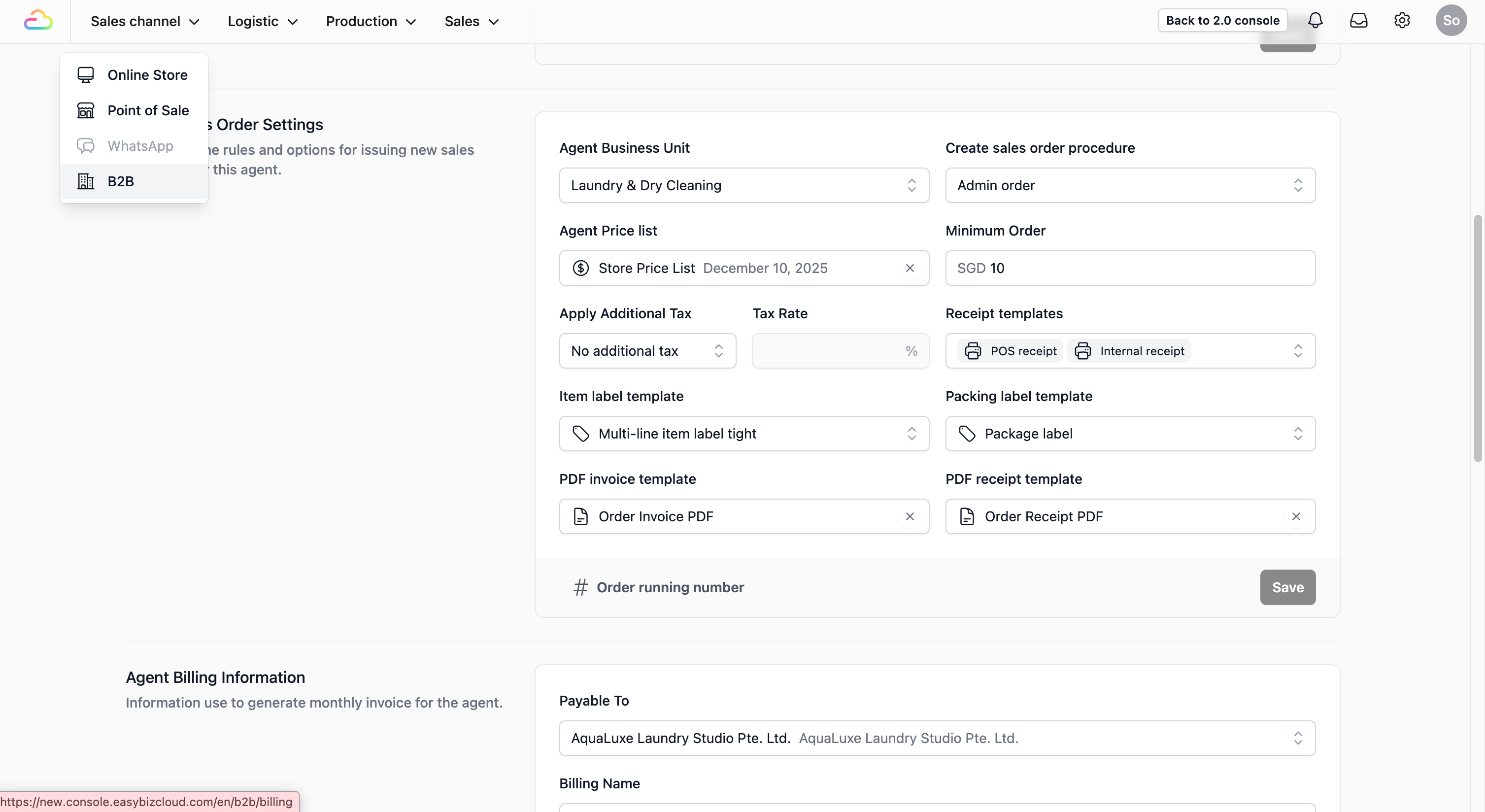Expand the Agent Business Unit dropdown
The image size is (1485, 812).
coord(743,186)
